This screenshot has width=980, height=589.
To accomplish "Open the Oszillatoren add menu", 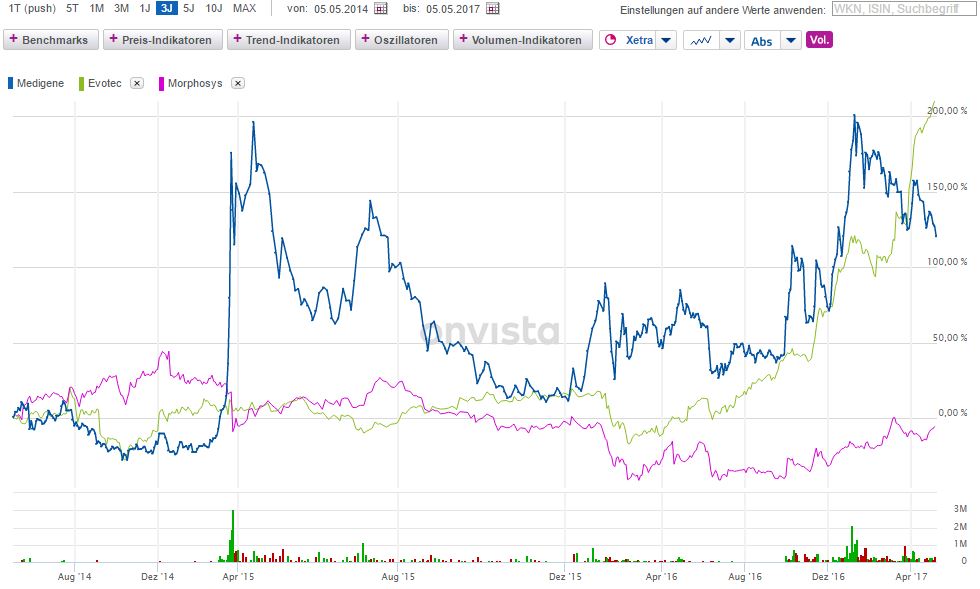I will (401, 40).
